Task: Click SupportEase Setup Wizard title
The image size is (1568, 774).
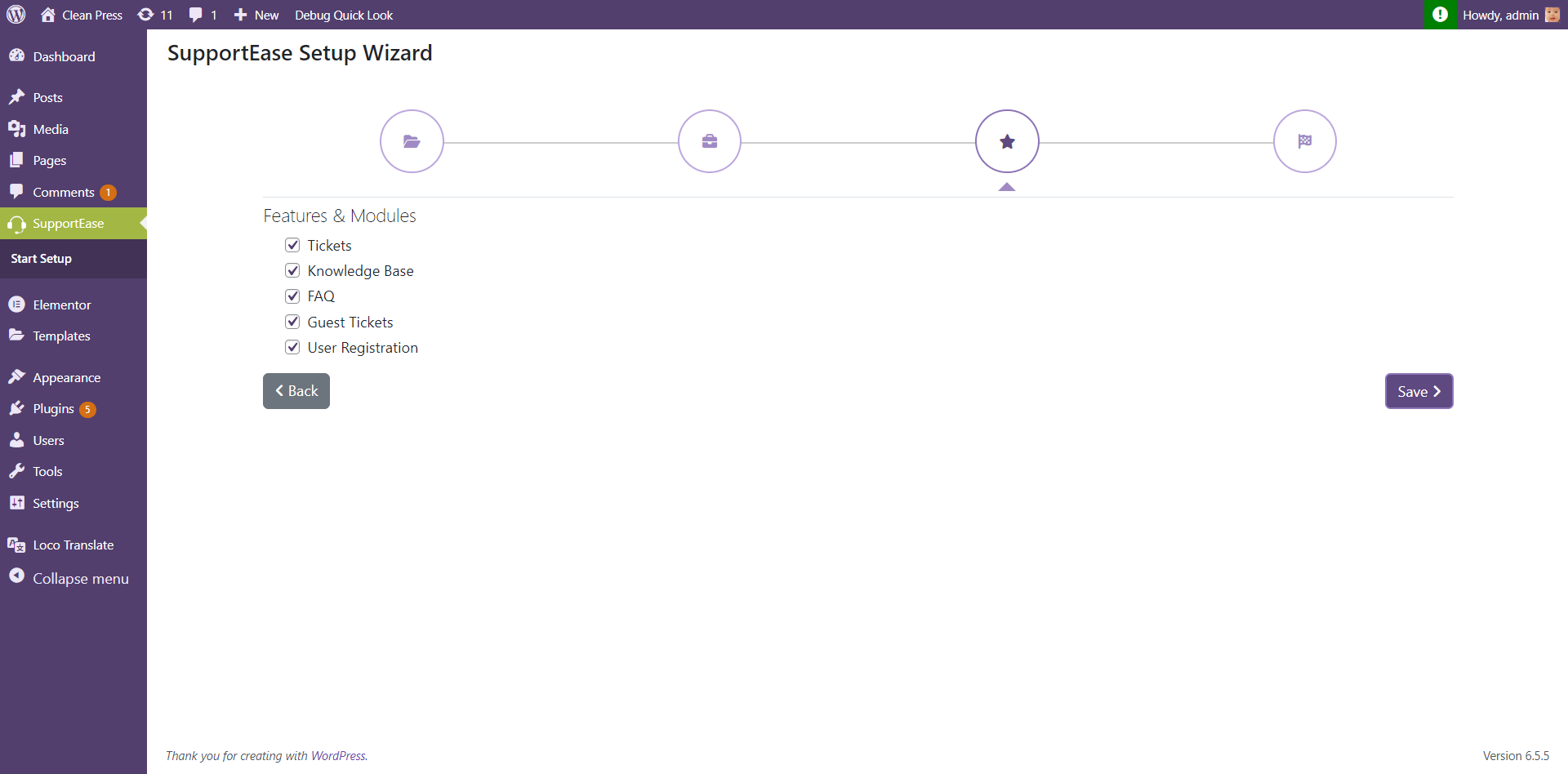Action: [300, 53]
